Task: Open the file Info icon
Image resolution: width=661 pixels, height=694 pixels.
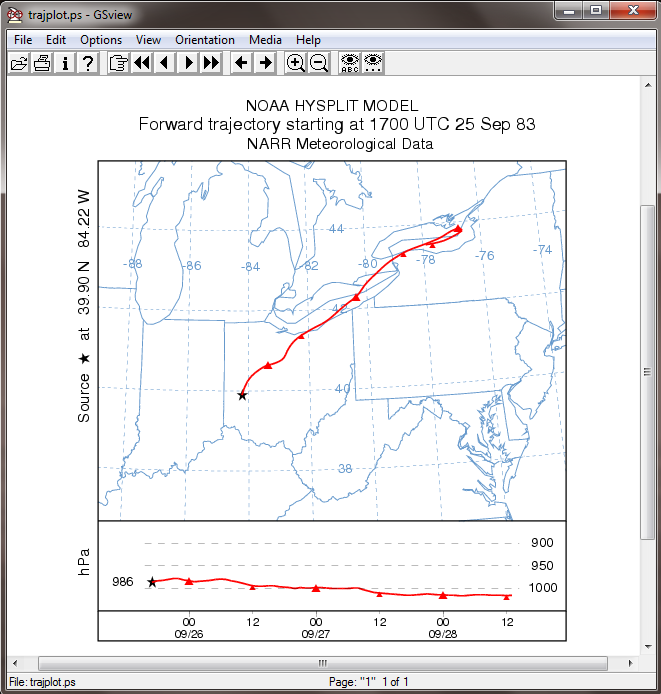Action: (65, 63)
